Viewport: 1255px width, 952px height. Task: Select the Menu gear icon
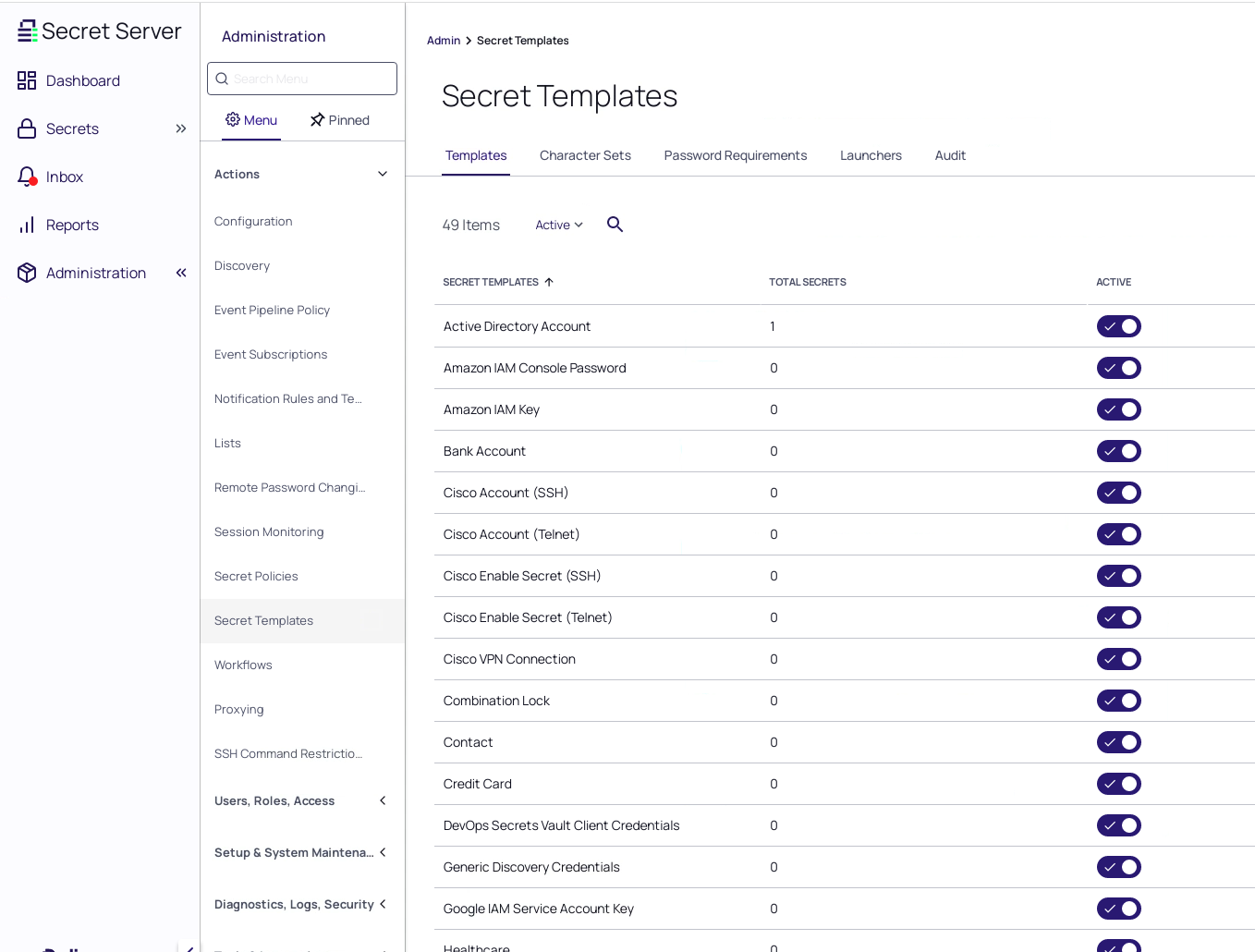click(x=234, y=119)
